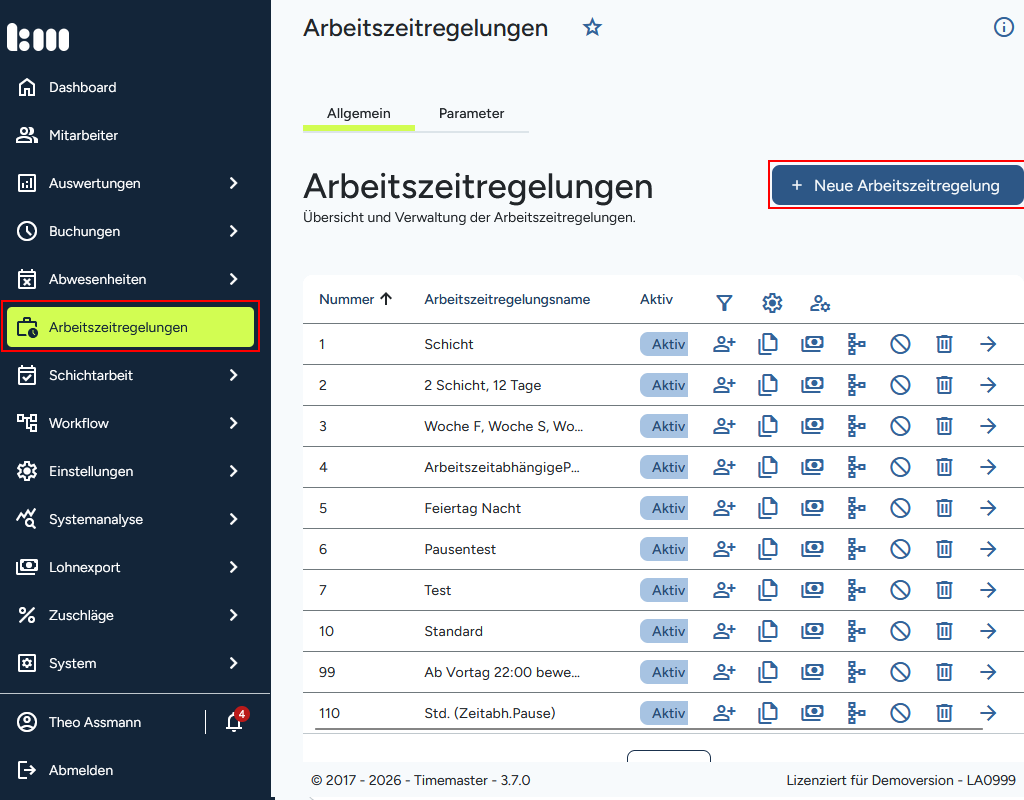Open hierarchy icon for row 4 ArbeitszeitabhängigeP
This screenshot has height=800, width=1024.
point(856,466)
